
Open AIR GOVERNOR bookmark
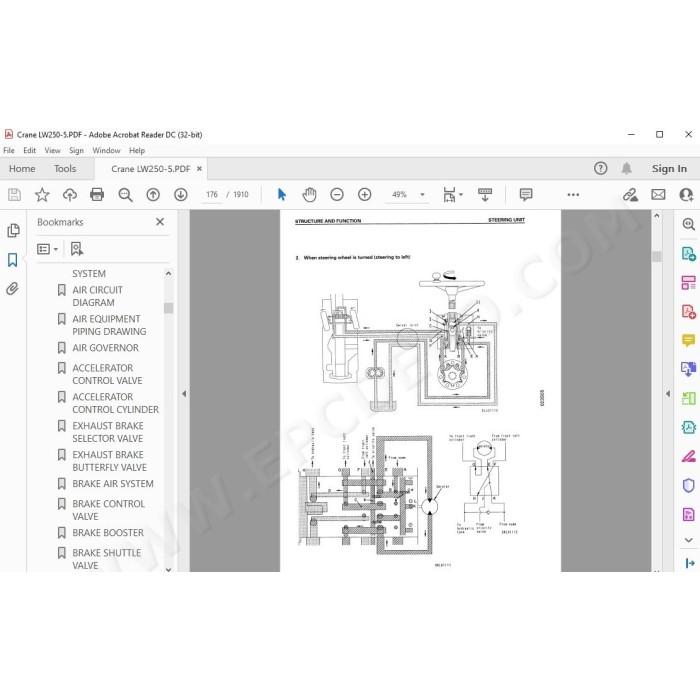105,348
